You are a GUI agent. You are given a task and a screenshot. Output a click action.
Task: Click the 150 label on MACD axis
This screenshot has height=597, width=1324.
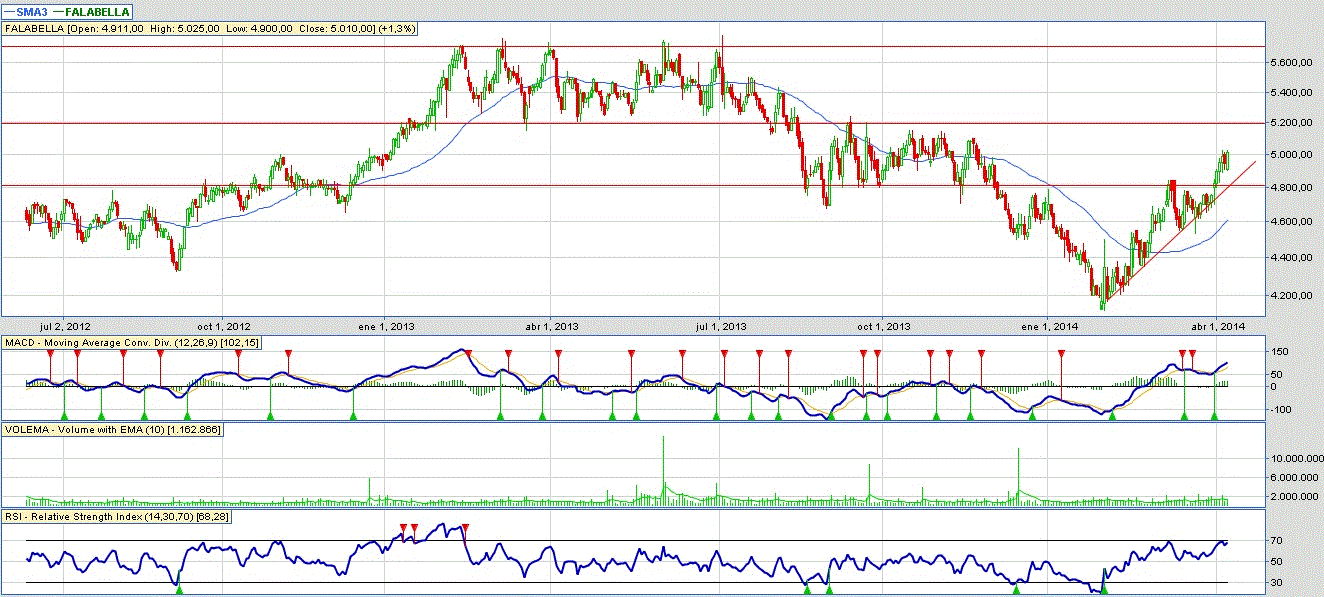(x=1280, y=351)
